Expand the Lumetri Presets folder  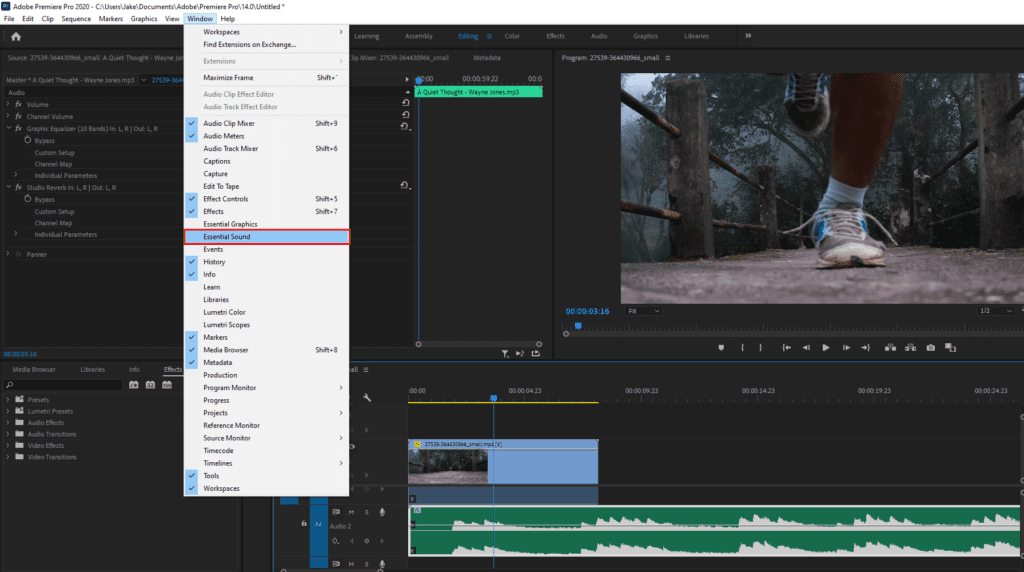click(9, 411)
